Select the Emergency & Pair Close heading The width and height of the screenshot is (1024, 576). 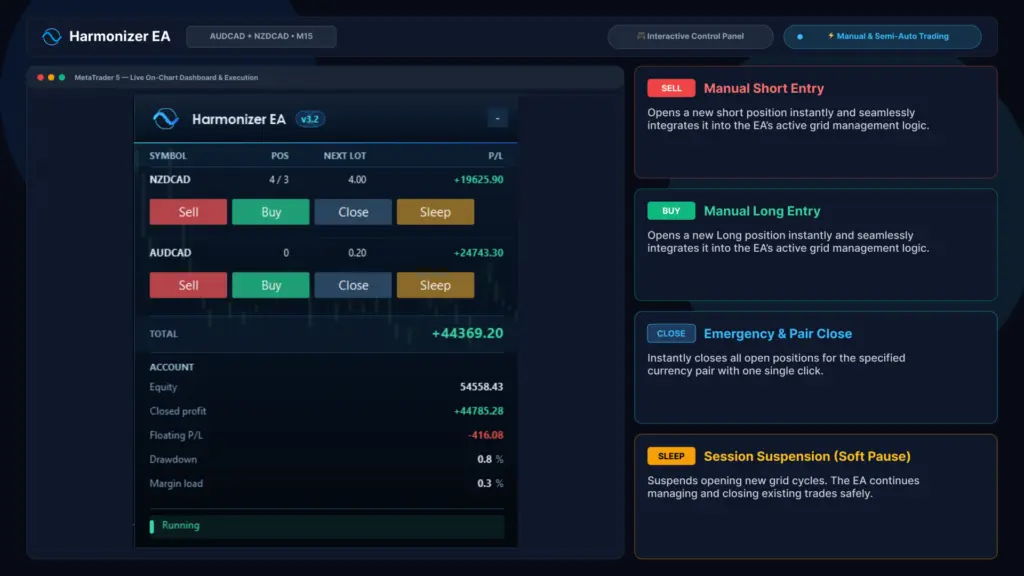pyautogui.click(x=778, y=334)
